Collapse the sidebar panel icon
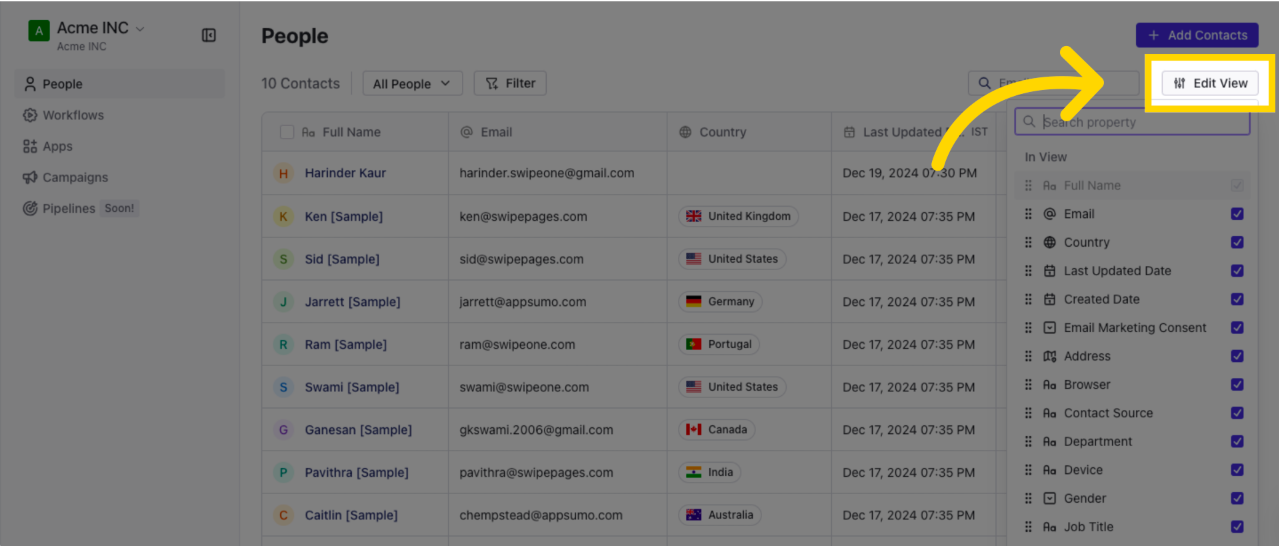Viewport: 1279px width, 546px height. tap(209, 35)
